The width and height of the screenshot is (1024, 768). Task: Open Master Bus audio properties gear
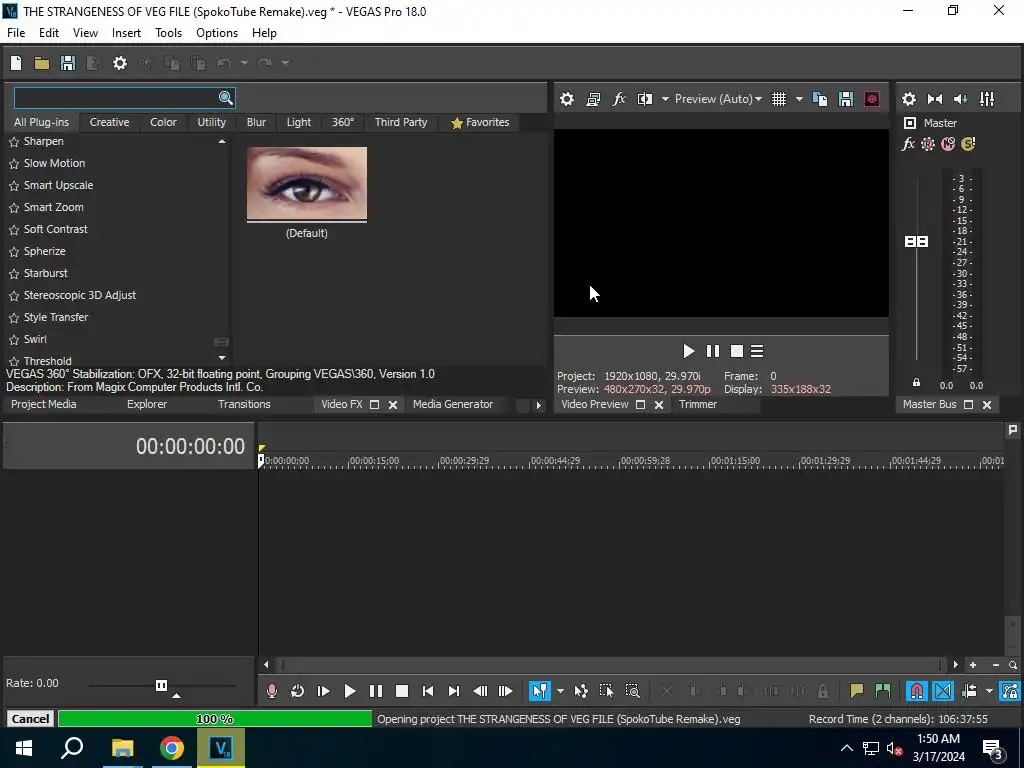908,99
